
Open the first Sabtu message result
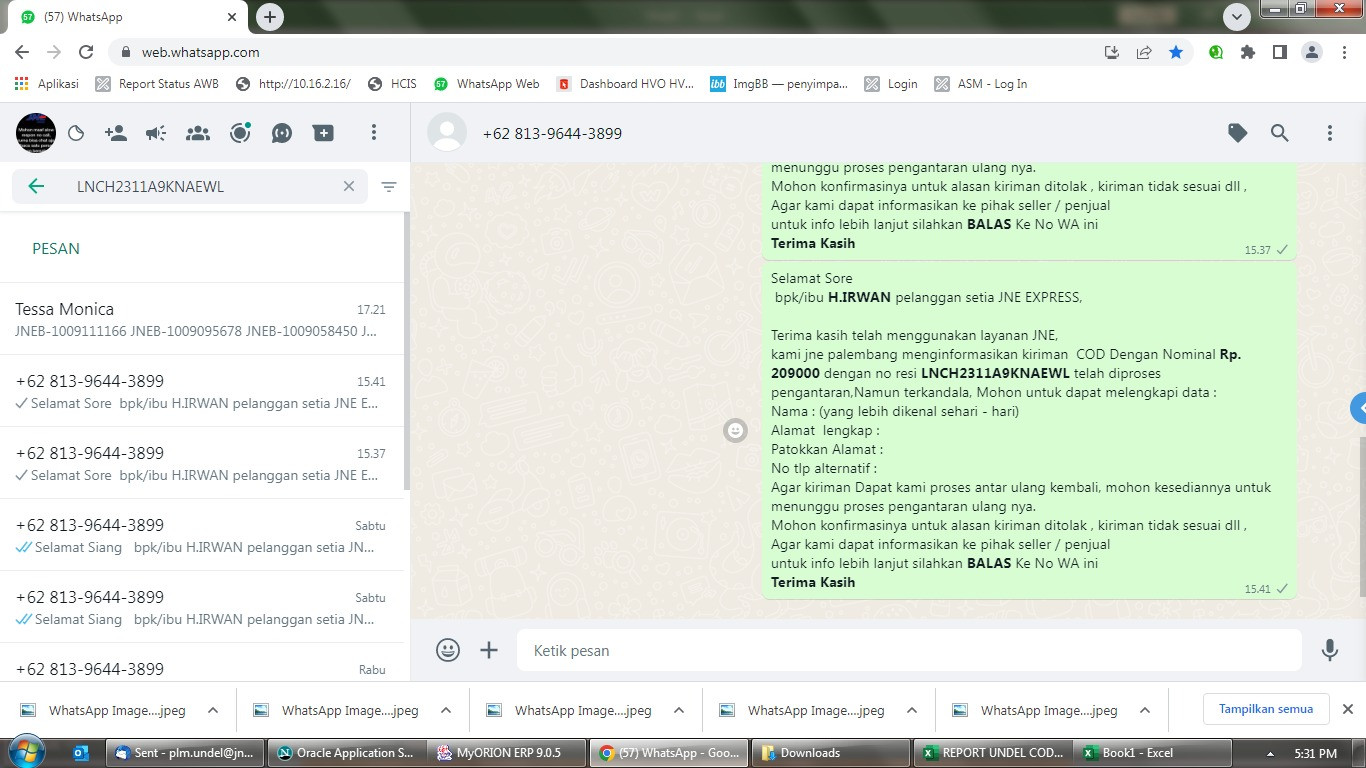pyautogui.click(x=200, y=535)
